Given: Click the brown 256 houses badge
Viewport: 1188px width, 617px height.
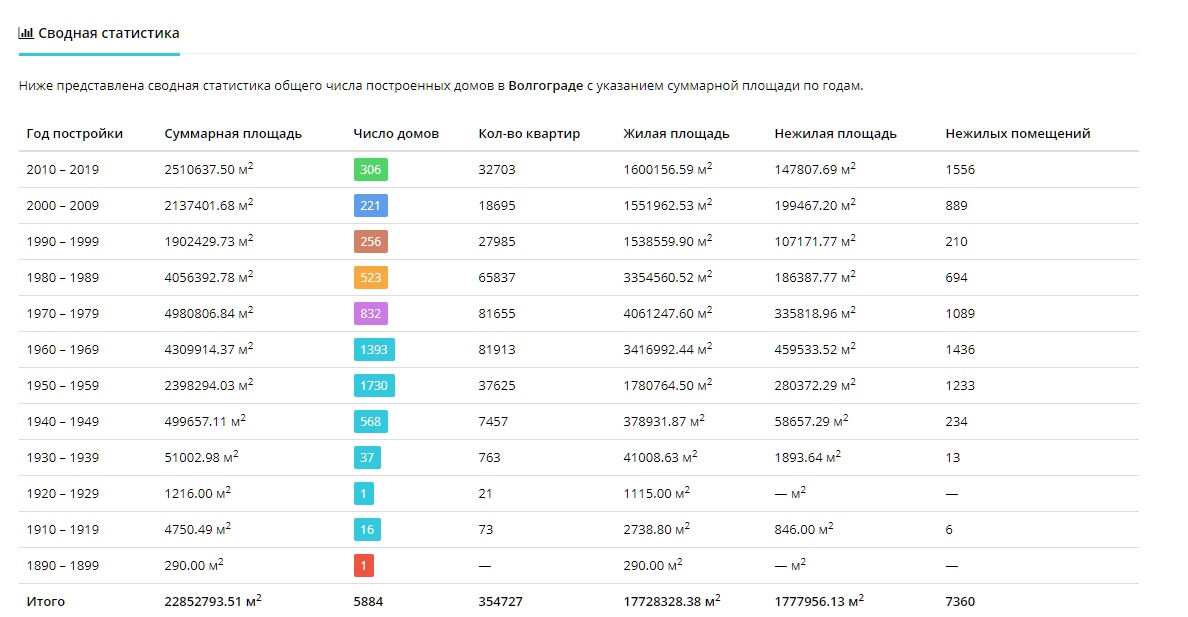Looking at the screenshot, I should pyautogui.click(x=370, y=242).
